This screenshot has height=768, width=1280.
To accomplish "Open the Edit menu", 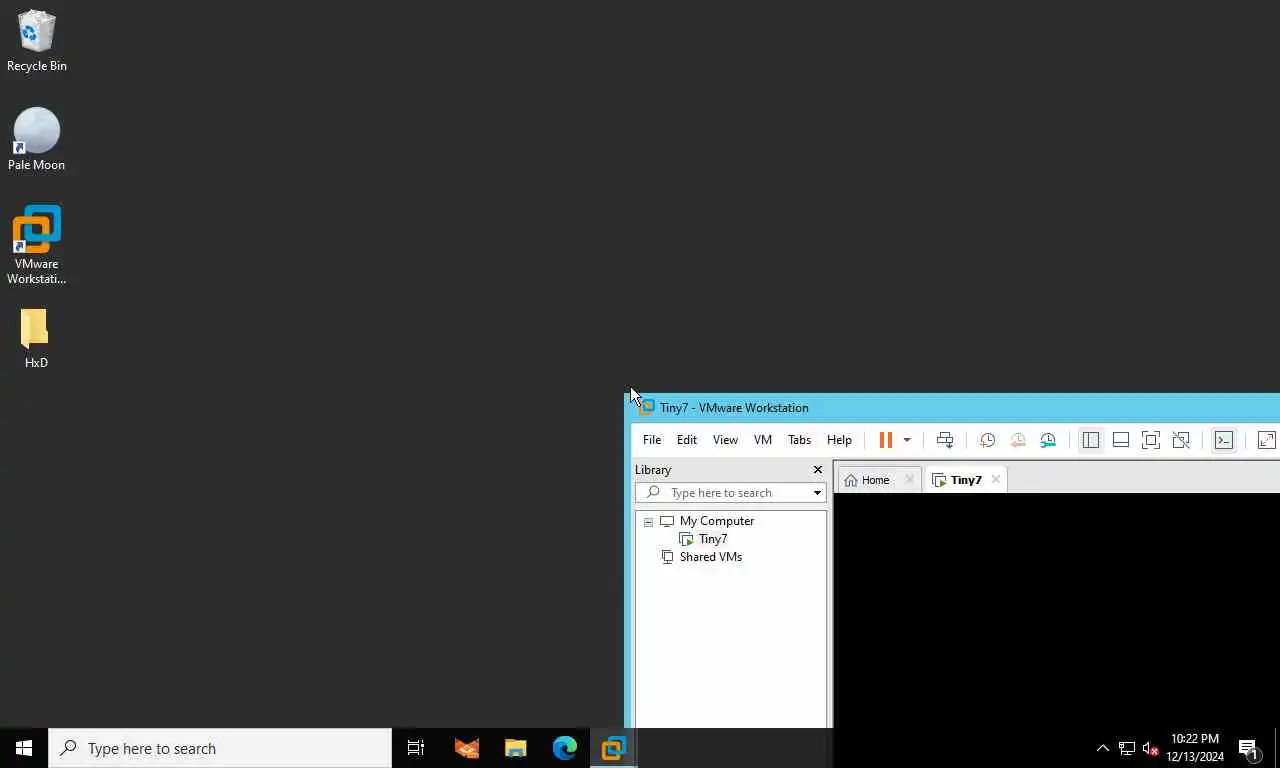I will [x=687, y=440].
